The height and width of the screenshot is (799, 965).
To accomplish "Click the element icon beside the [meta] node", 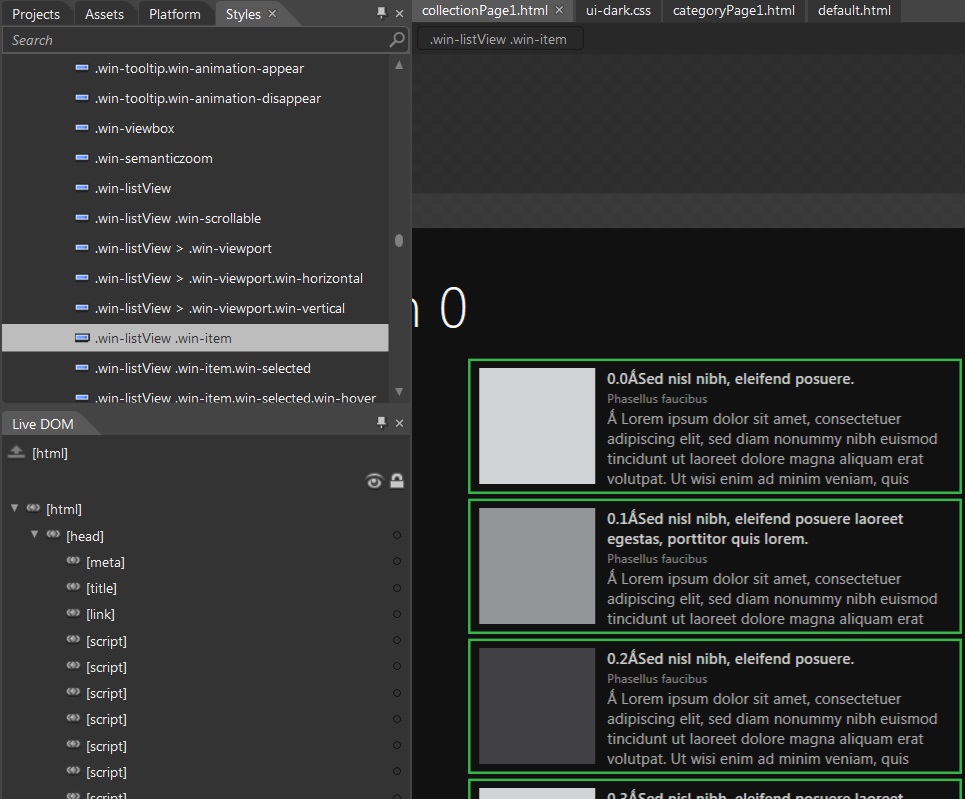I will pyautogui.click(x=73, y=562).
